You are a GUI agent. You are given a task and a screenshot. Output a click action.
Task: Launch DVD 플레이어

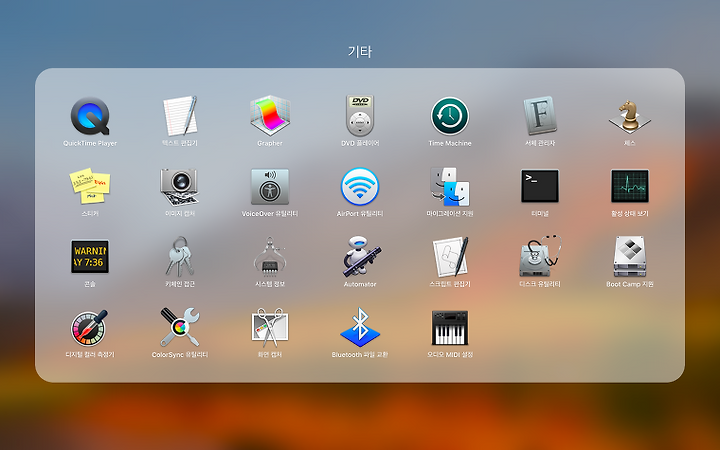(360, 116)
